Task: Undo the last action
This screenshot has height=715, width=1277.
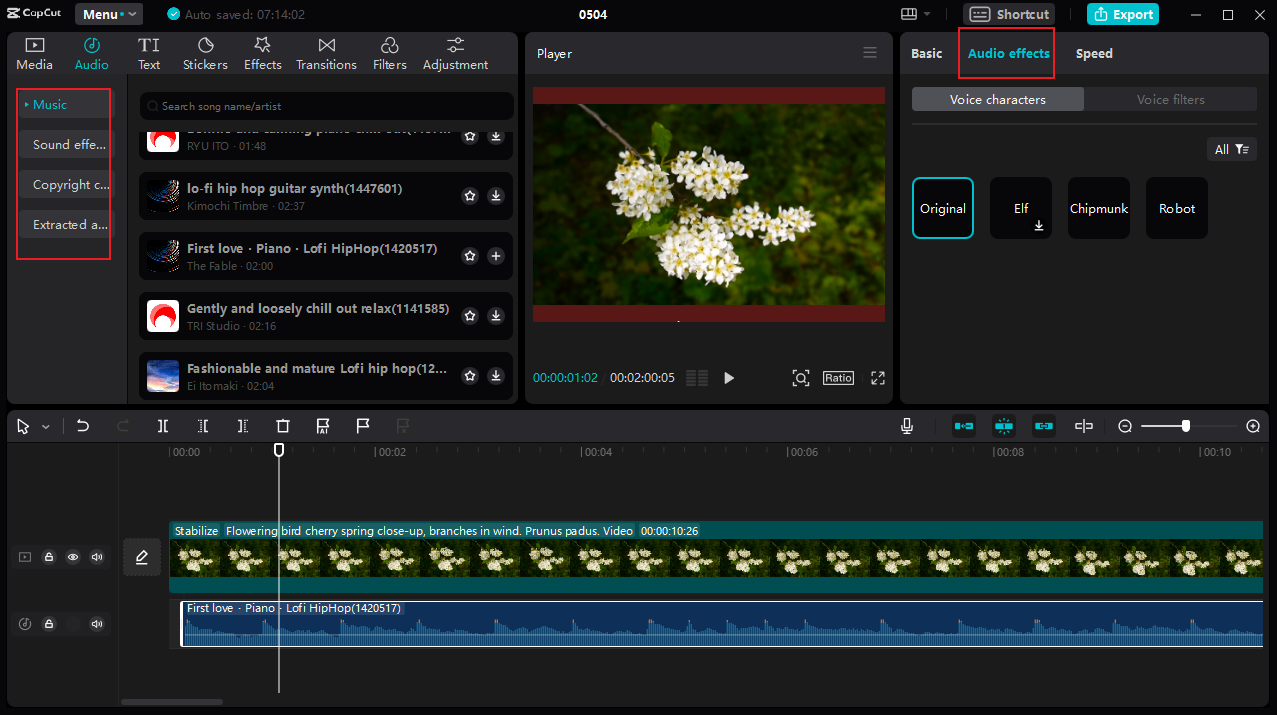Action: click(83, 426)
